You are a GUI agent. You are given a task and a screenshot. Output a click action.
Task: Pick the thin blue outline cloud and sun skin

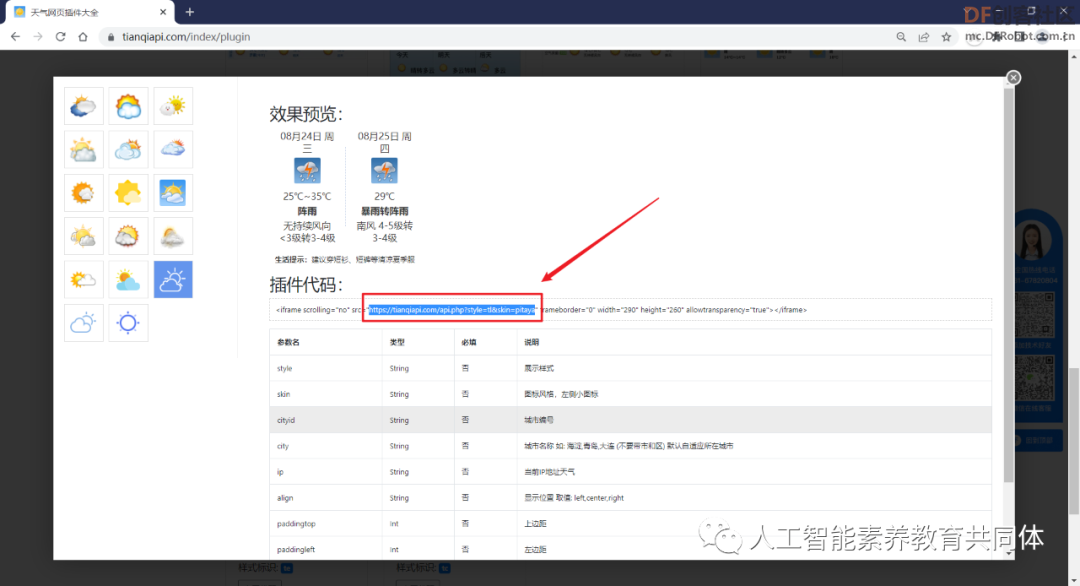point(83,323)
